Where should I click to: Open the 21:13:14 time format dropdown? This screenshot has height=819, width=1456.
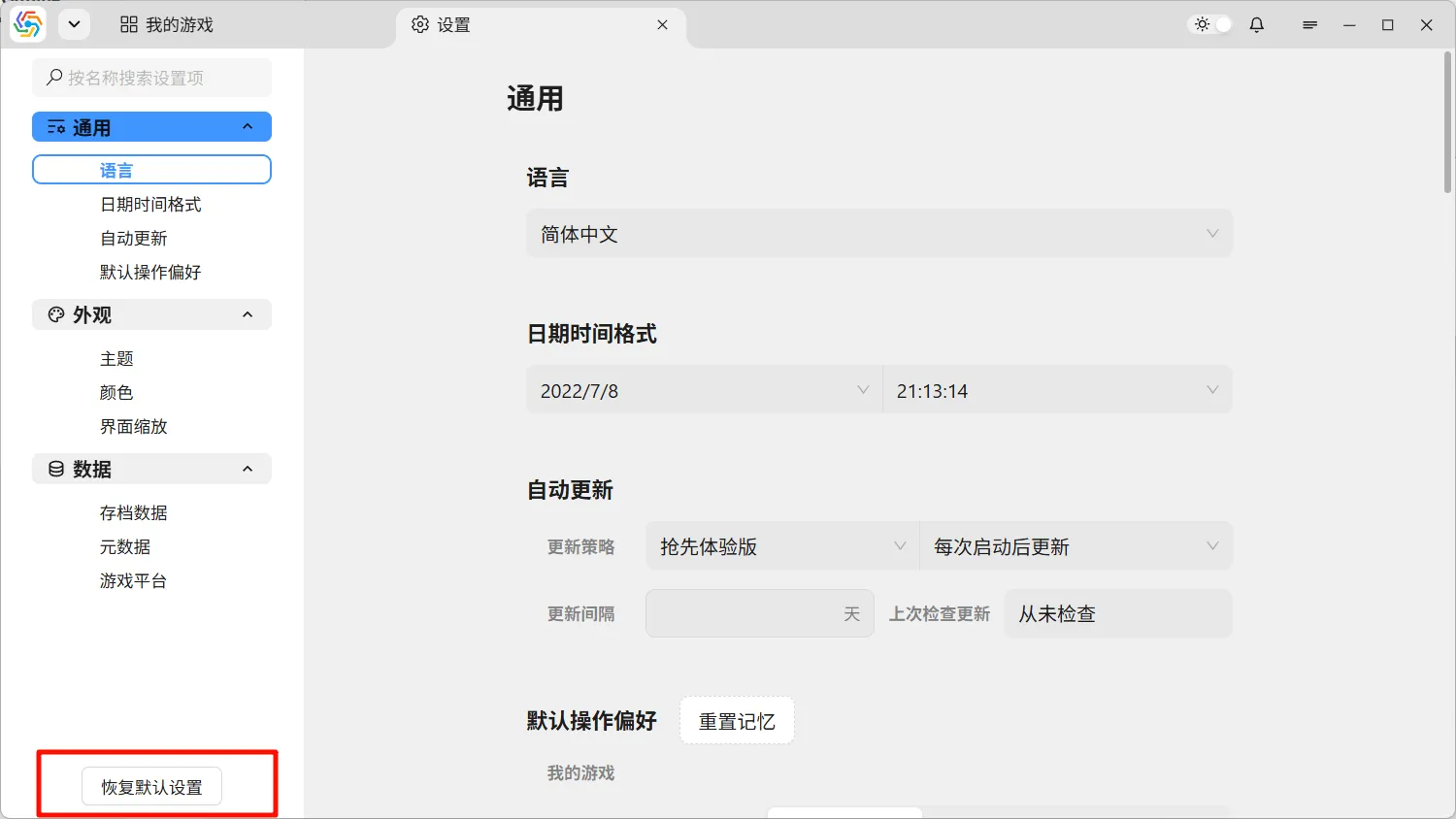[x=1057, y=391]
